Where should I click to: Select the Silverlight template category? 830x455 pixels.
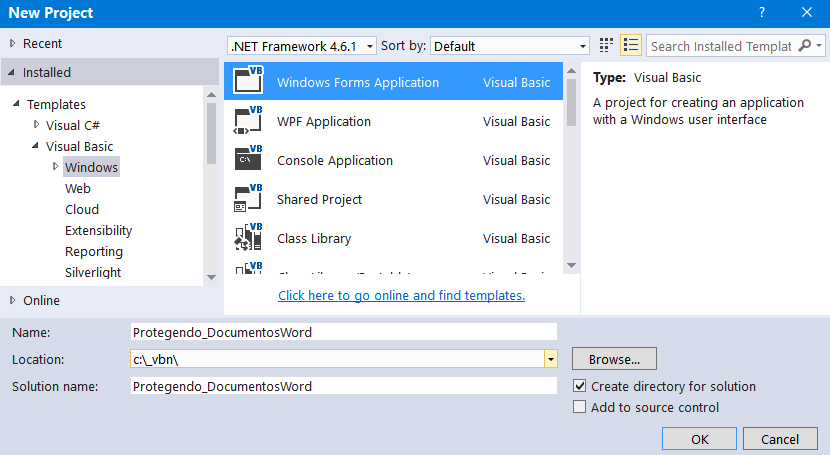[94, 272]
